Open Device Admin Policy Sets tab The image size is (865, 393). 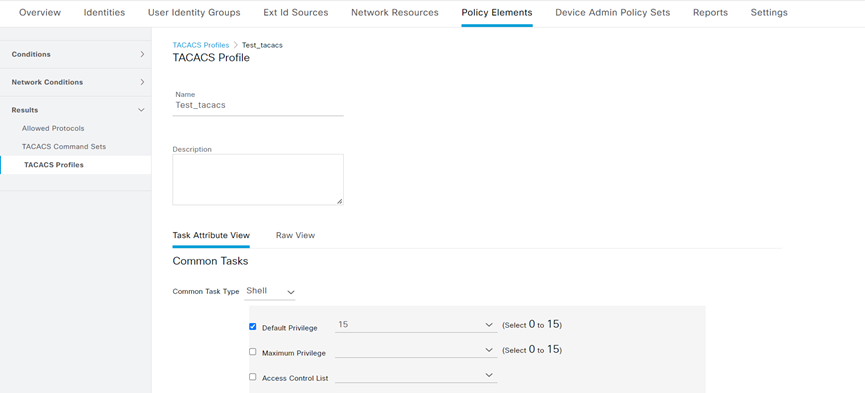click(613, 12)
